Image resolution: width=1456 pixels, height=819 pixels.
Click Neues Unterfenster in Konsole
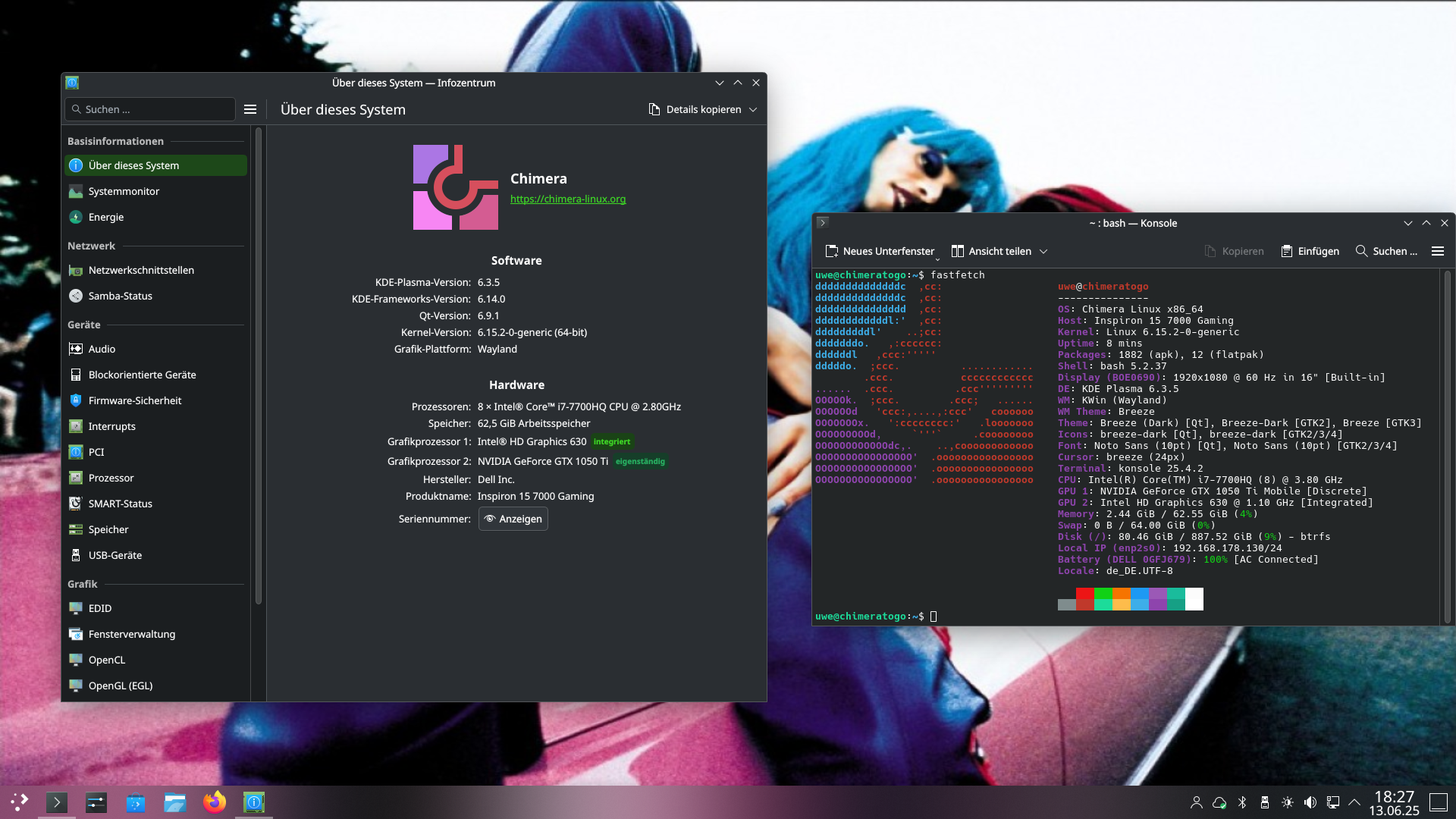(x=880, y=251)
